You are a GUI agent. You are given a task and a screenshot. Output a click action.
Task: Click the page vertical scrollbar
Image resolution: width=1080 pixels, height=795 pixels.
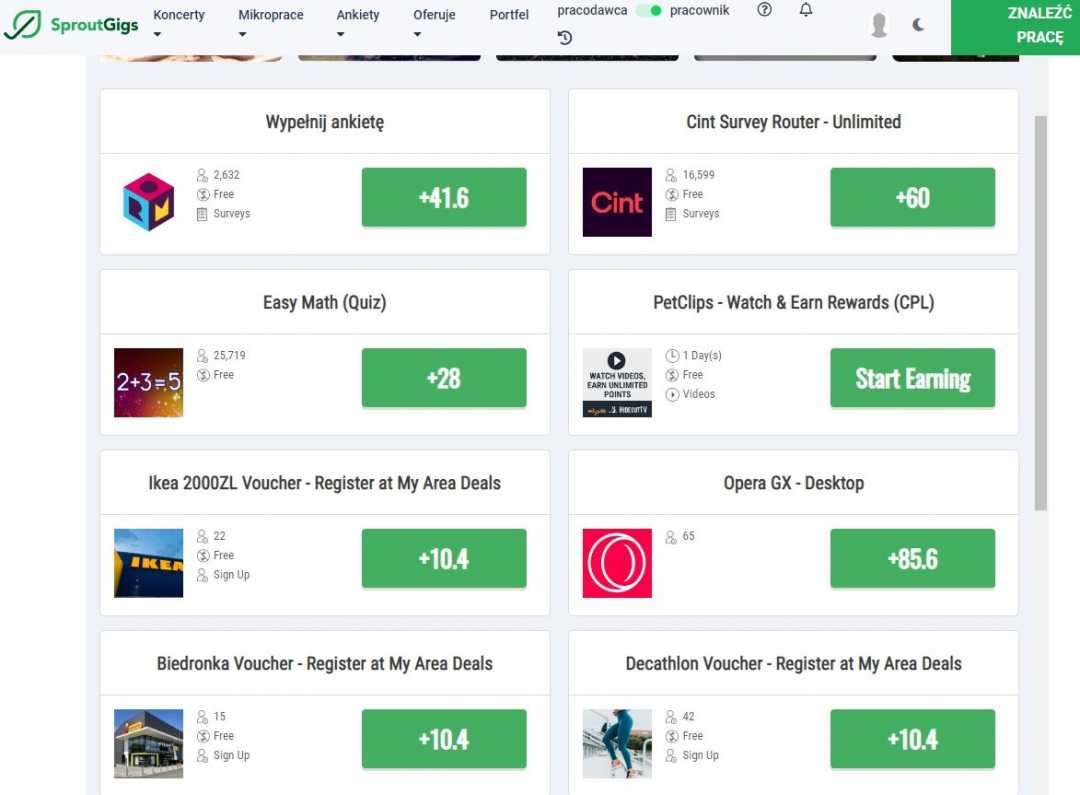pos(1040,310)
